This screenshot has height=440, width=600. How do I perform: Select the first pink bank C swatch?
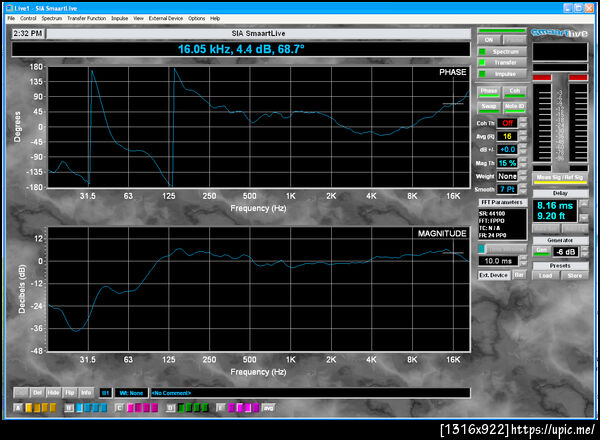[x=130, y=408]
